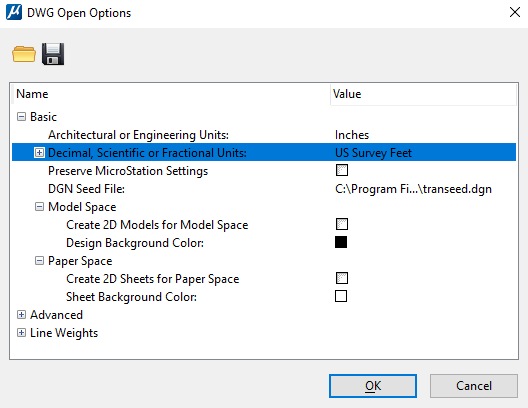Click the Cancel button

(x=474, y=386)
